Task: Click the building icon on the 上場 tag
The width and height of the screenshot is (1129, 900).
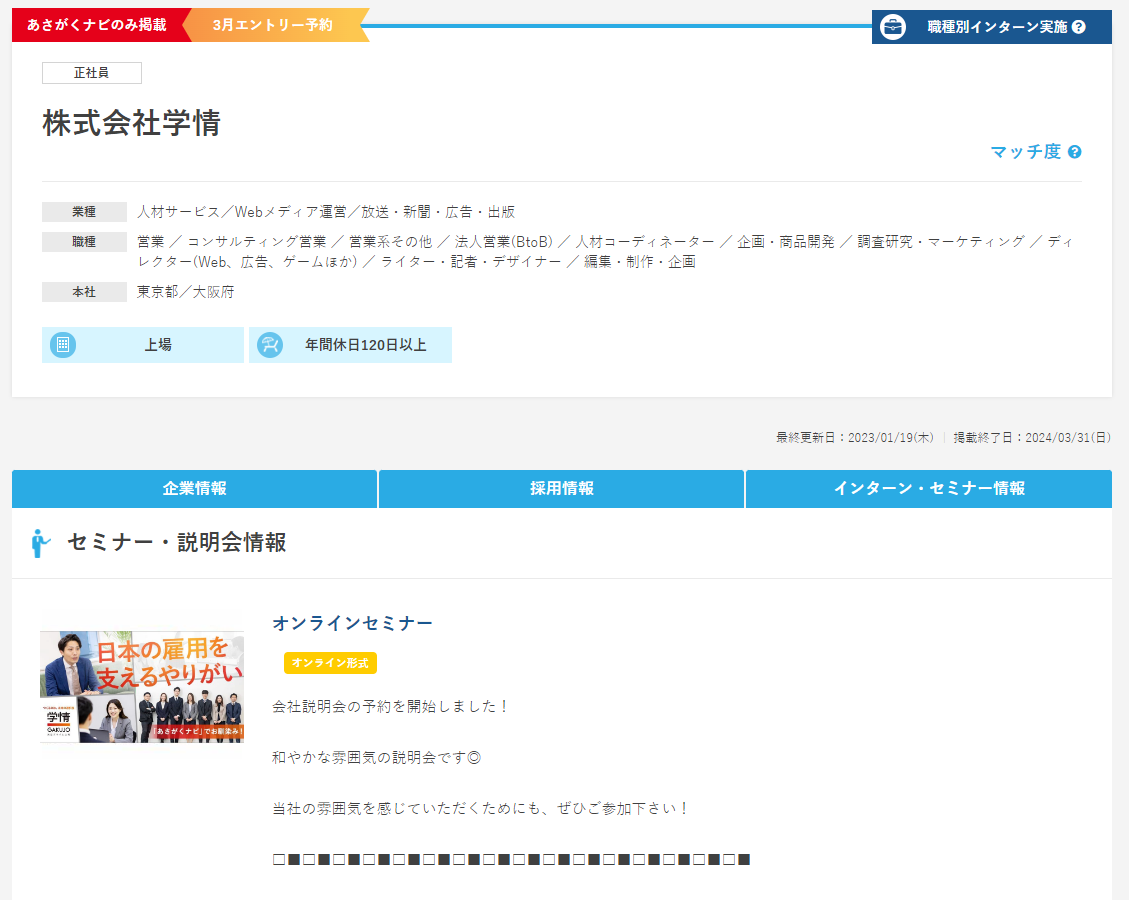Action: coord(63,345)
